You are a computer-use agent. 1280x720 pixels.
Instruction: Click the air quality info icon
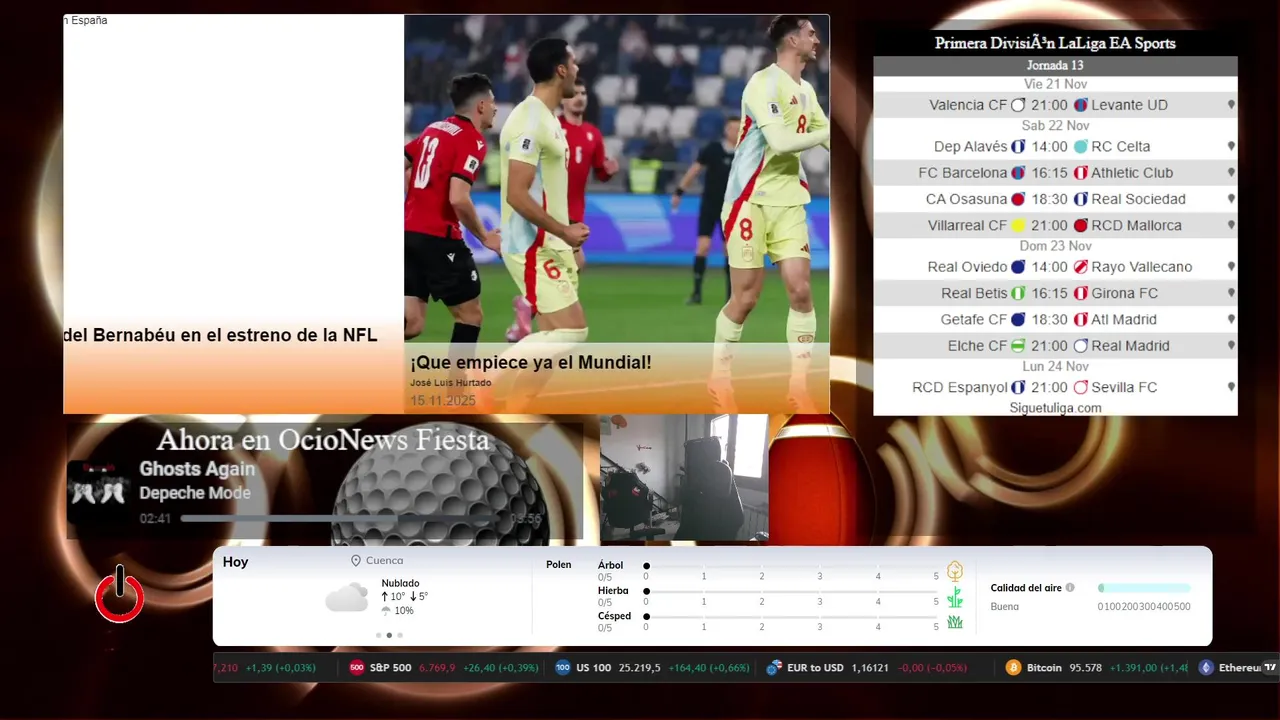1070,588
